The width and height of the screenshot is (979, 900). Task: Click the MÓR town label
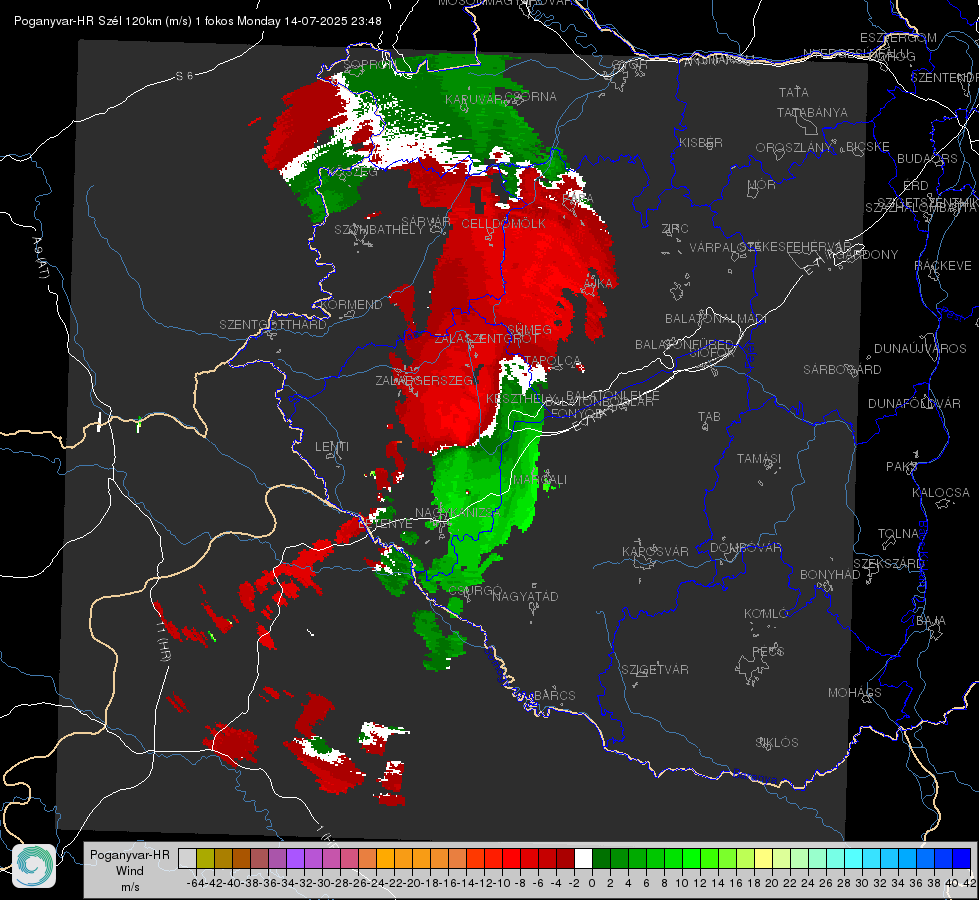click(762, 184)
